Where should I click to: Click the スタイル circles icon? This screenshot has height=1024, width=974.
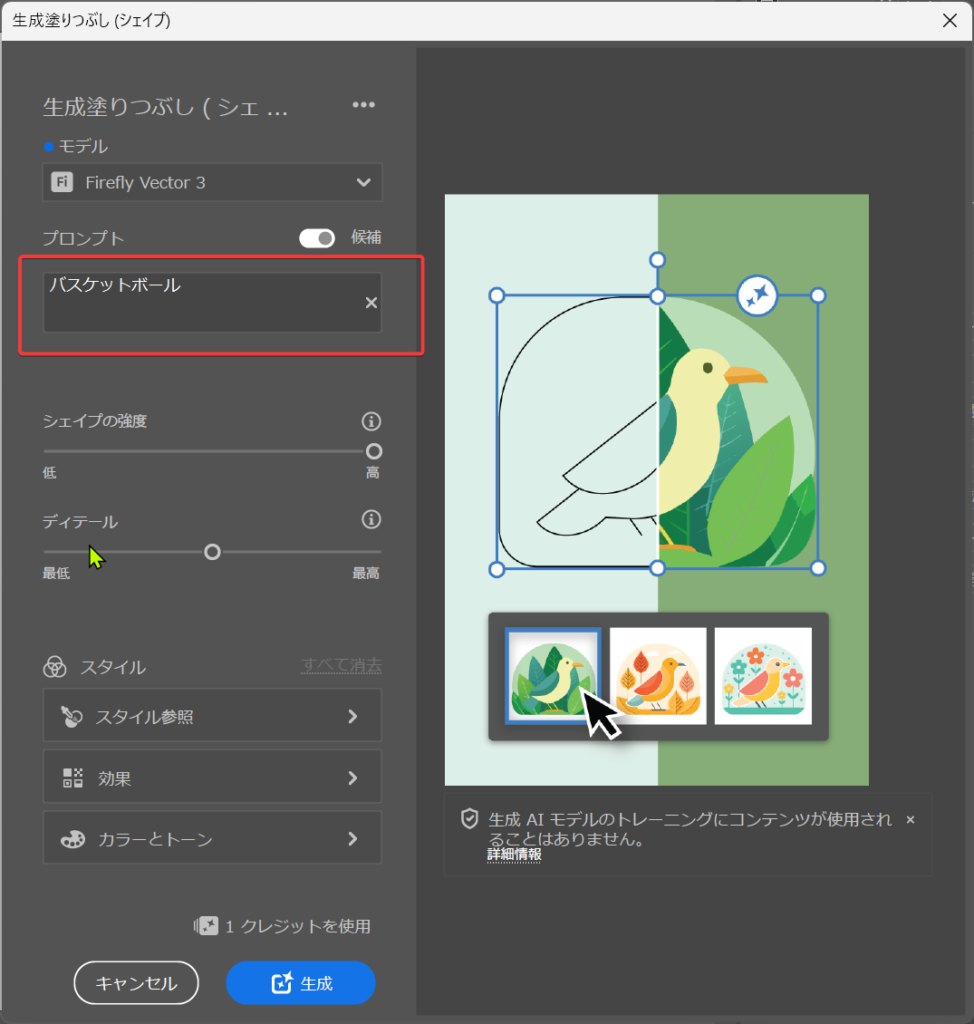pos(55,667)
